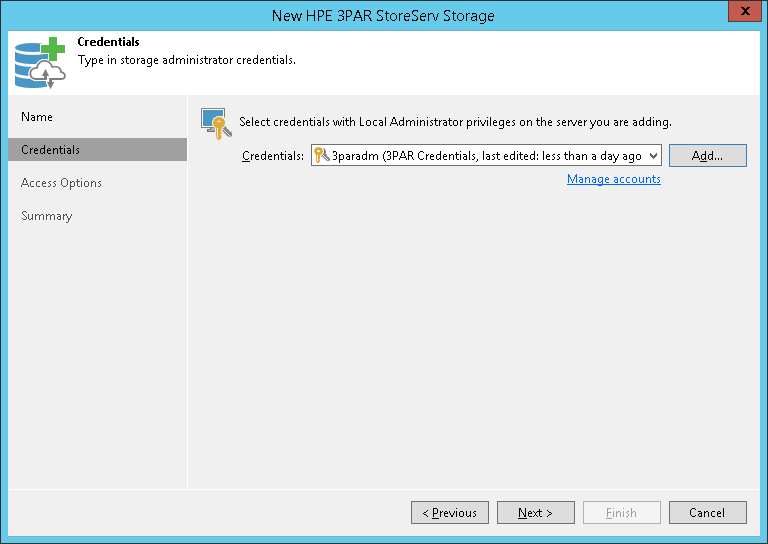Jump to the Summary step
Screen dimensions: 768x544
pos(47,216)
